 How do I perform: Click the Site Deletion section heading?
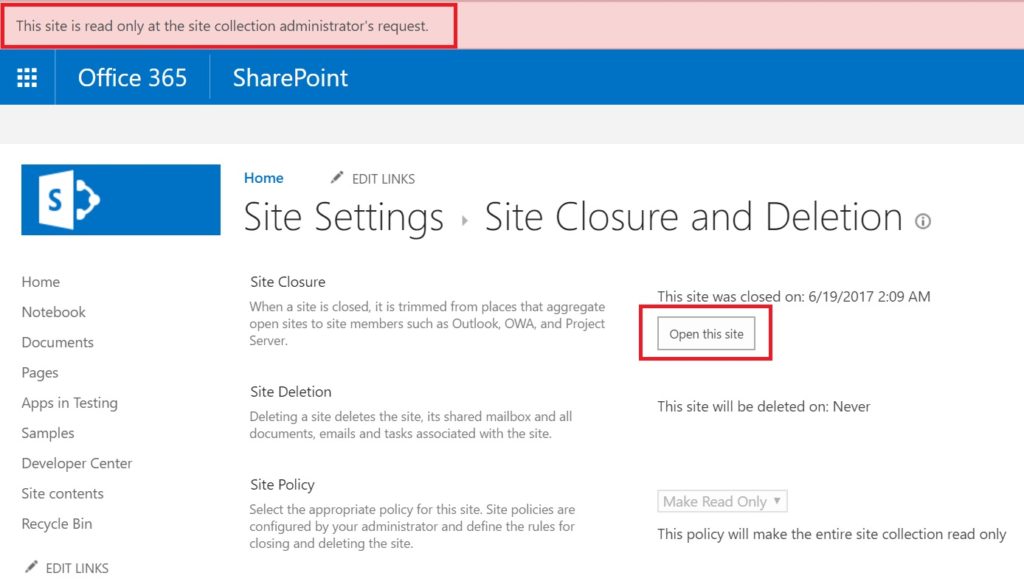coord(291,392)
